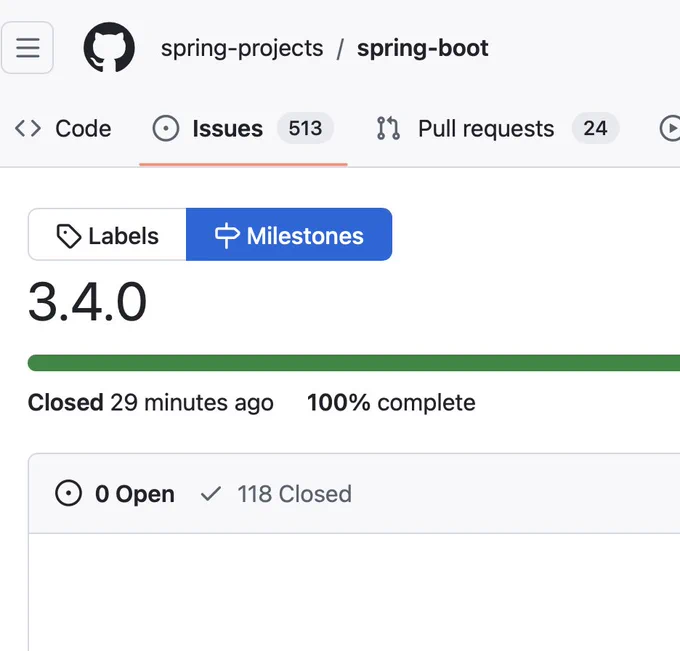Click the '100% complete' text

[391, 402]
